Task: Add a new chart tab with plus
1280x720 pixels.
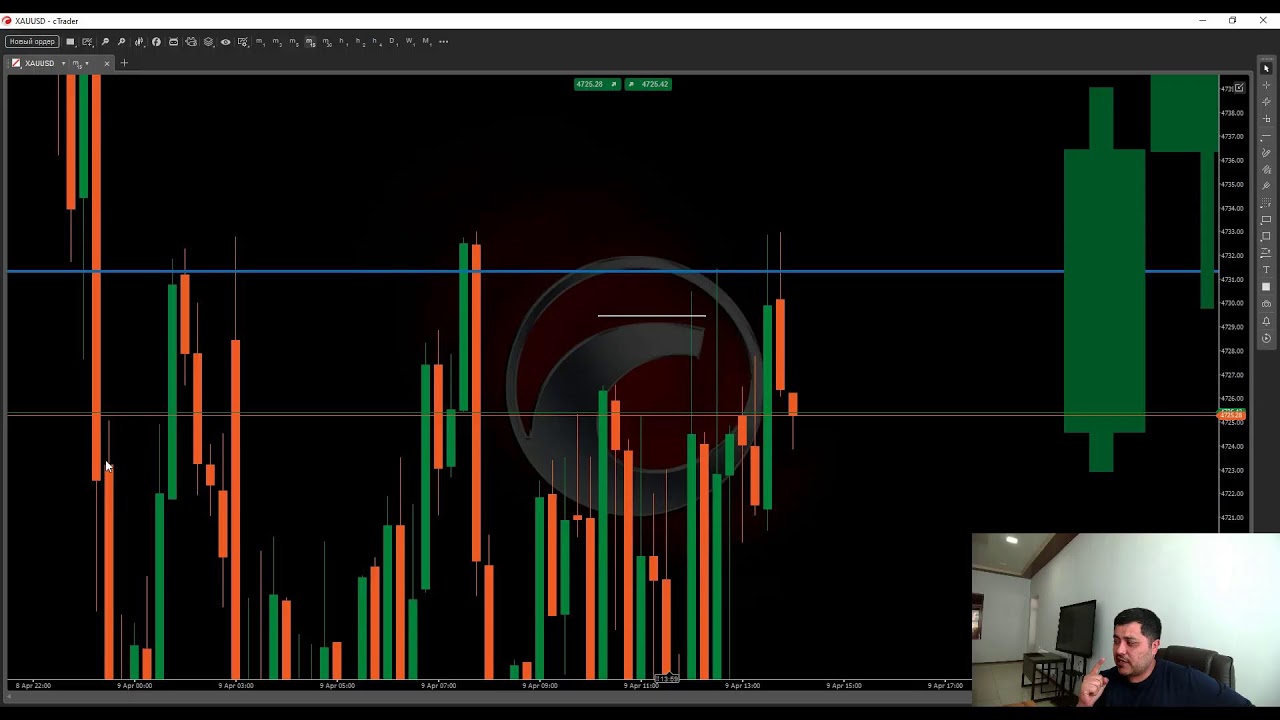Action: click(x=124, y=63)
